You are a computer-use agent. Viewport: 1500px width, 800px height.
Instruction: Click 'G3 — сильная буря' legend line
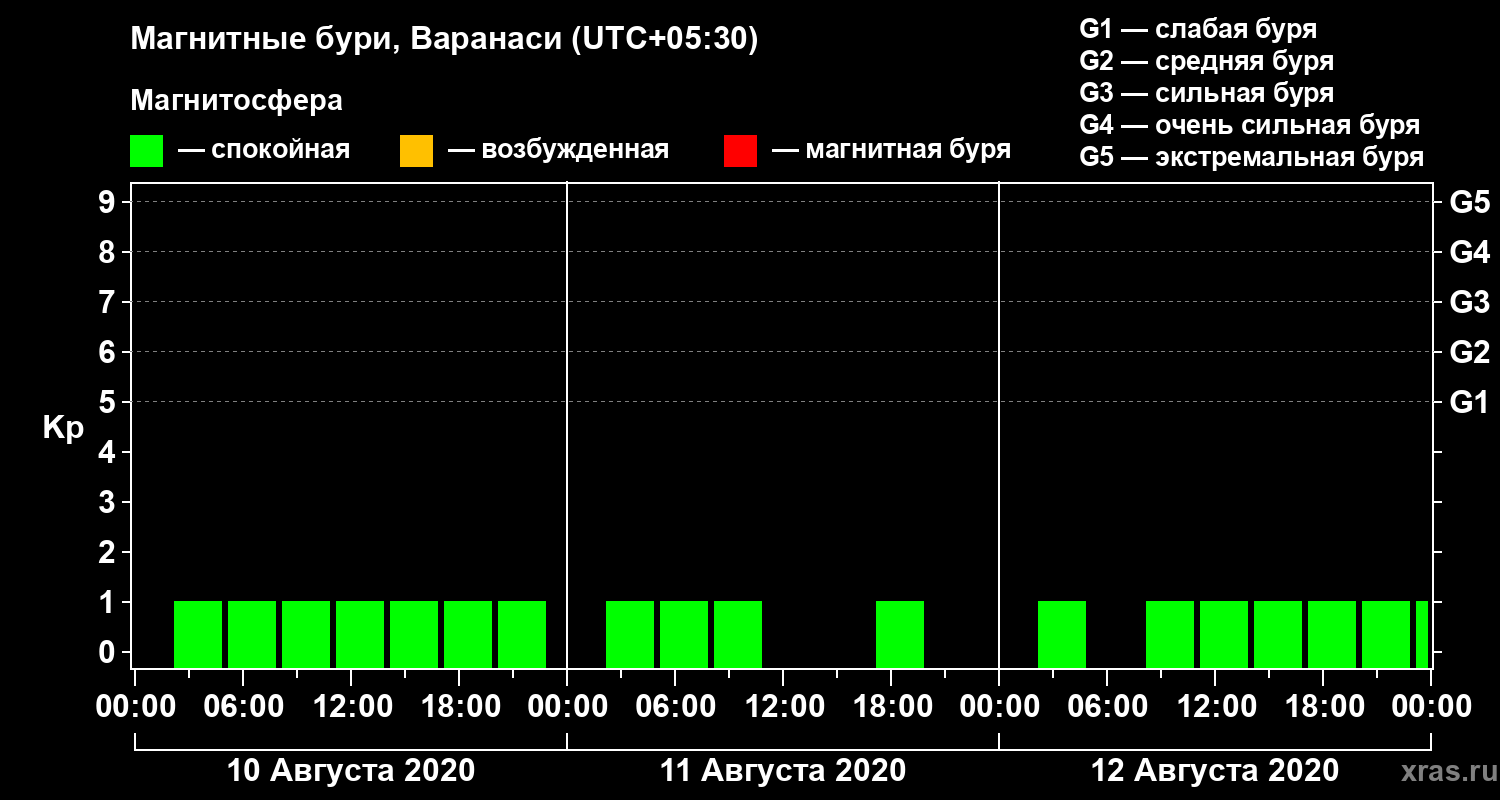1206,93
